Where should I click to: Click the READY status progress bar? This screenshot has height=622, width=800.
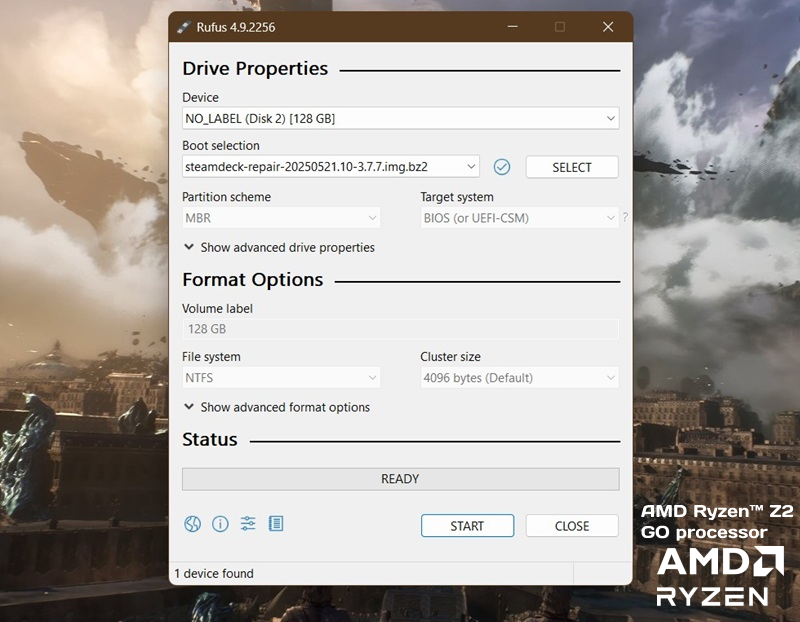[x=400, y=479]
